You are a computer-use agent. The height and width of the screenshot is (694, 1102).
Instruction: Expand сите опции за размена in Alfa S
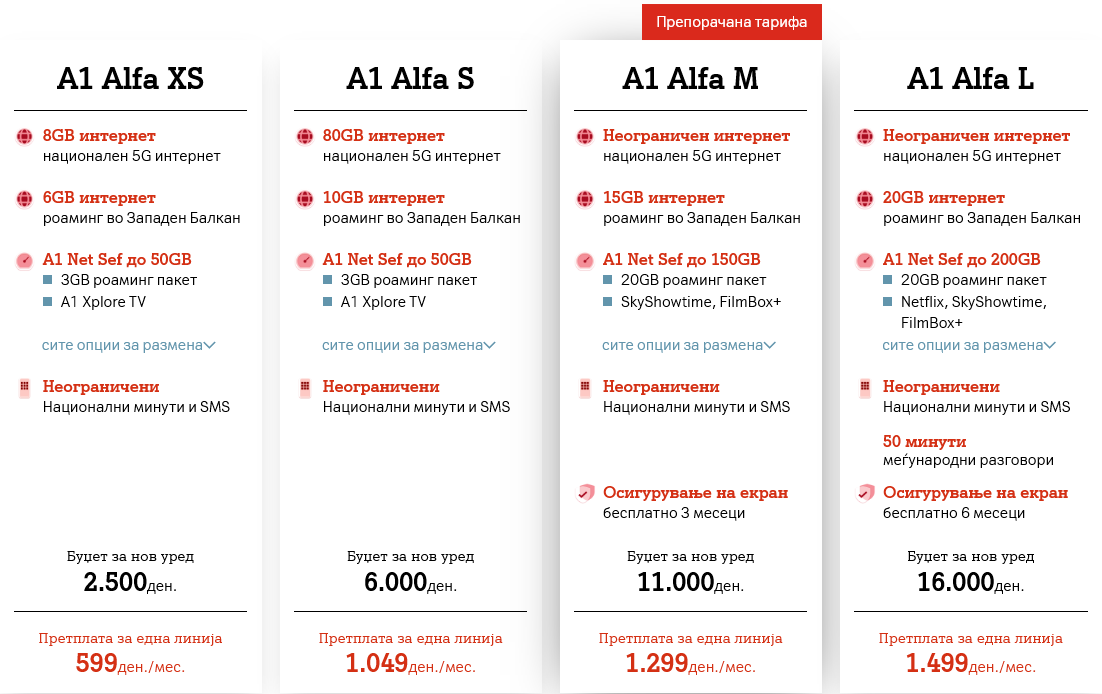point(409,345)
